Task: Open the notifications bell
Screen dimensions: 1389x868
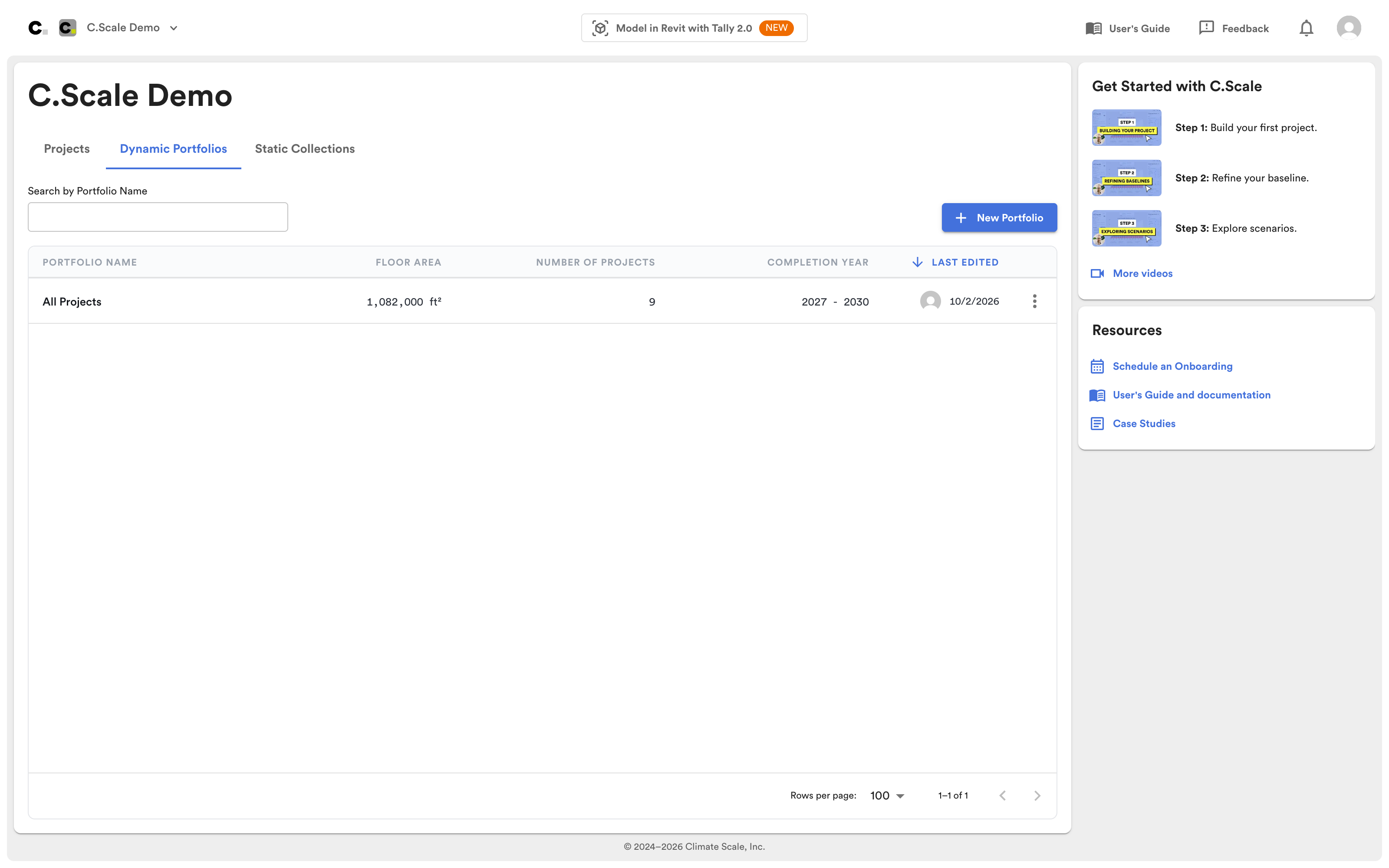Action: tap(1306, 28)
